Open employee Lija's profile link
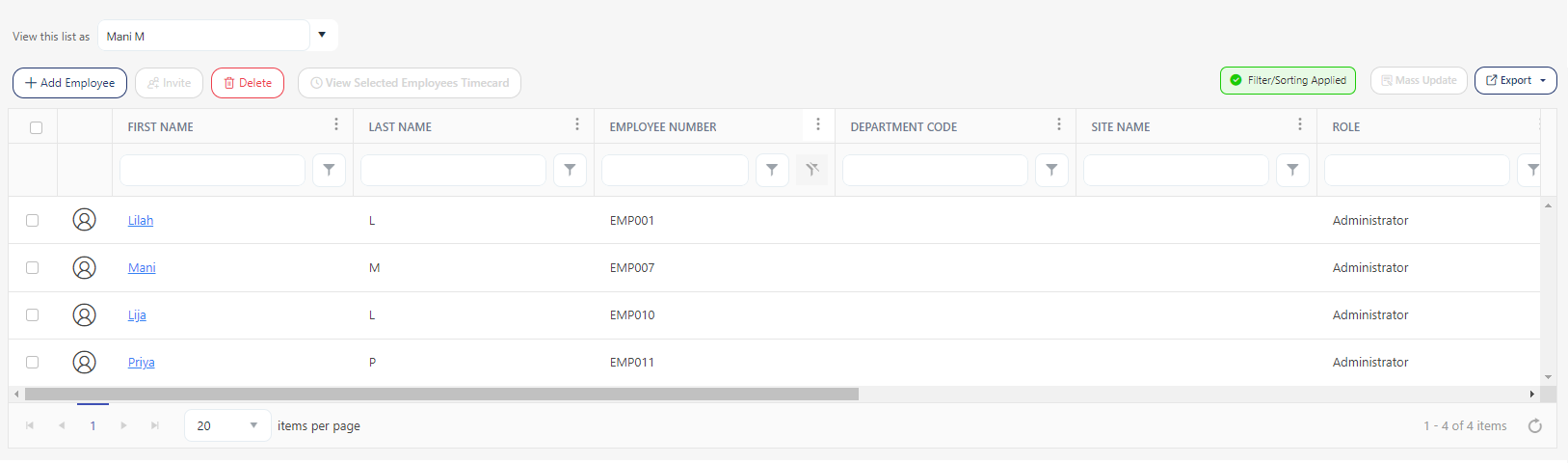This screenshot has height=463, width=1568. point(137,315)
